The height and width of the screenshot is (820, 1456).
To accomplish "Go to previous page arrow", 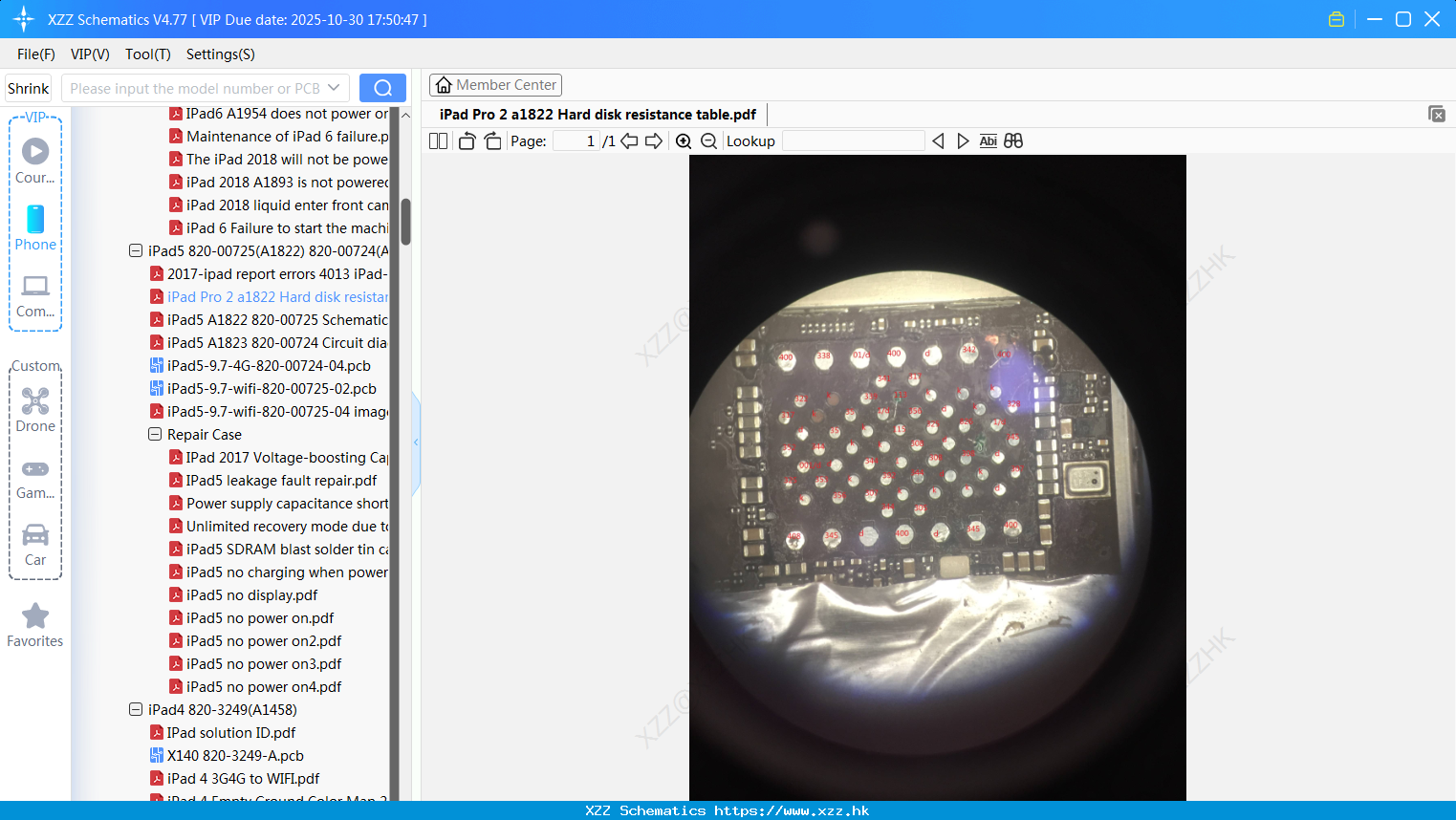I will tap(629, 140).
